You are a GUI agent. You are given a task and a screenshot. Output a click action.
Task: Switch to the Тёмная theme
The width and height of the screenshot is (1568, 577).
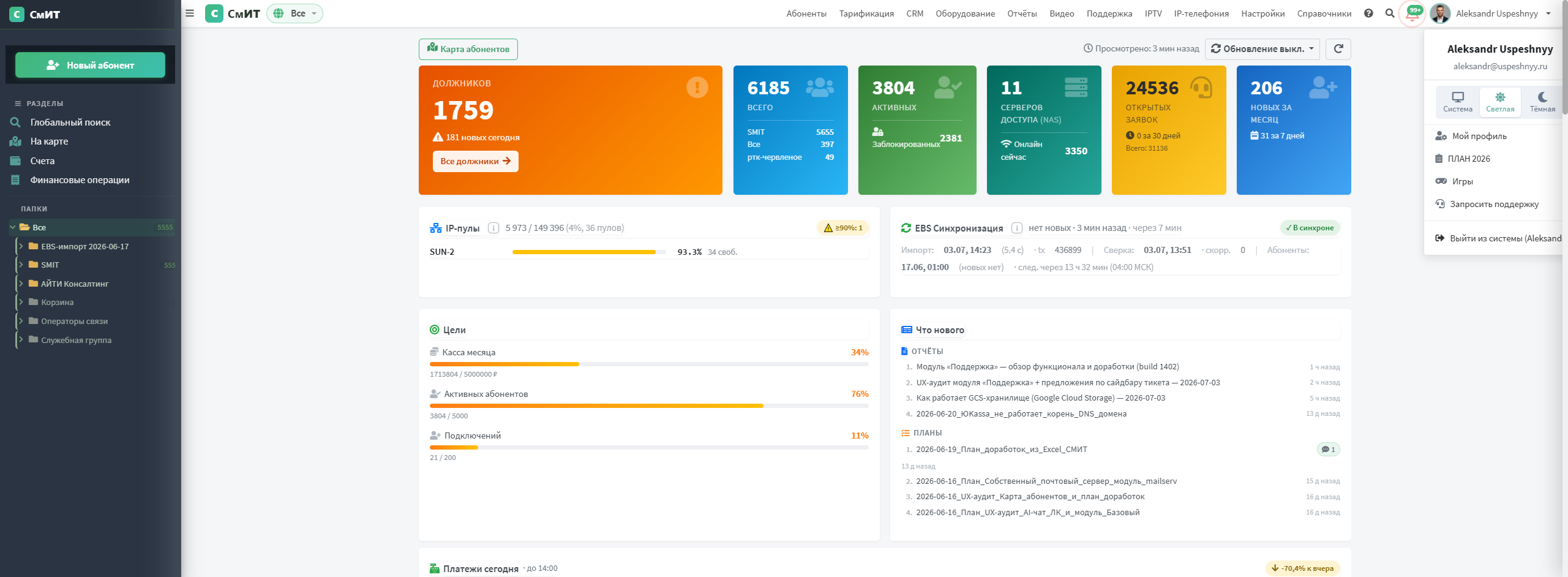(x=1542, y=102)
